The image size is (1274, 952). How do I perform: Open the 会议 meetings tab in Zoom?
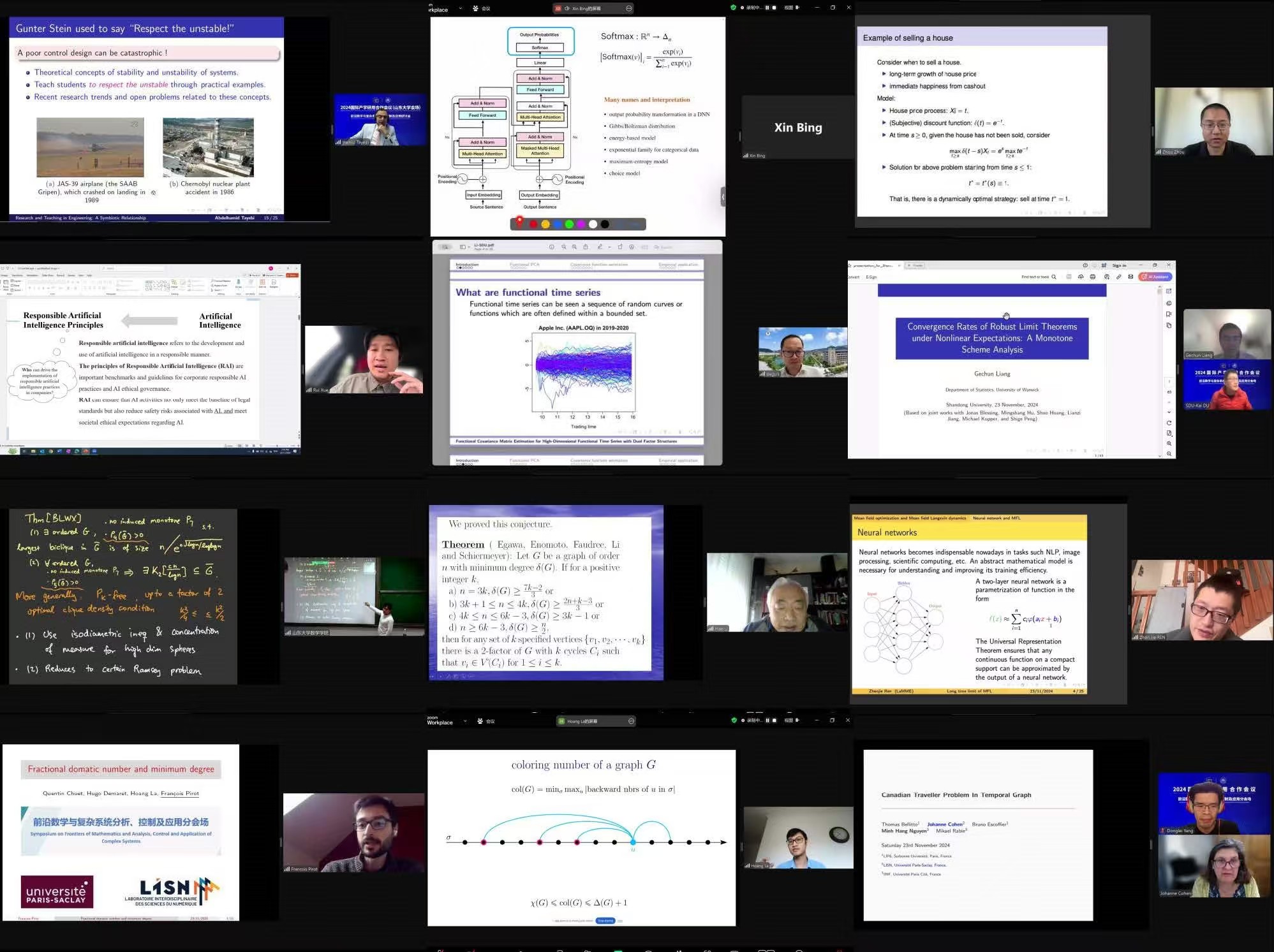pyautogui.click(x=482, y=8)
